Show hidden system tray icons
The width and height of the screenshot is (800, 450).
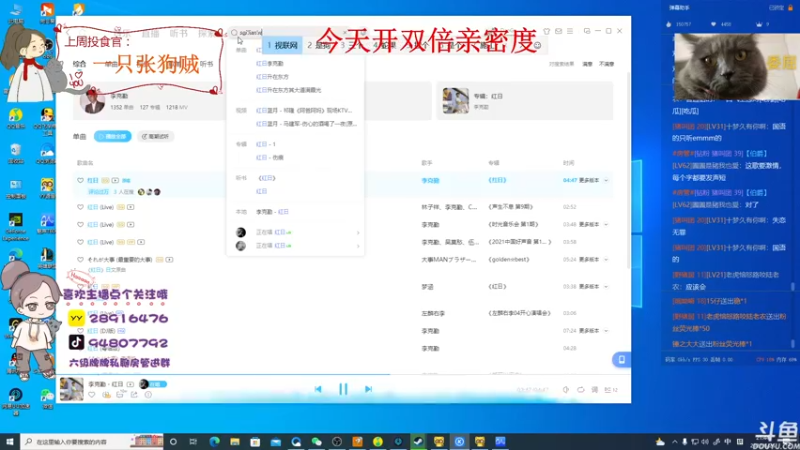pos(674,442)
